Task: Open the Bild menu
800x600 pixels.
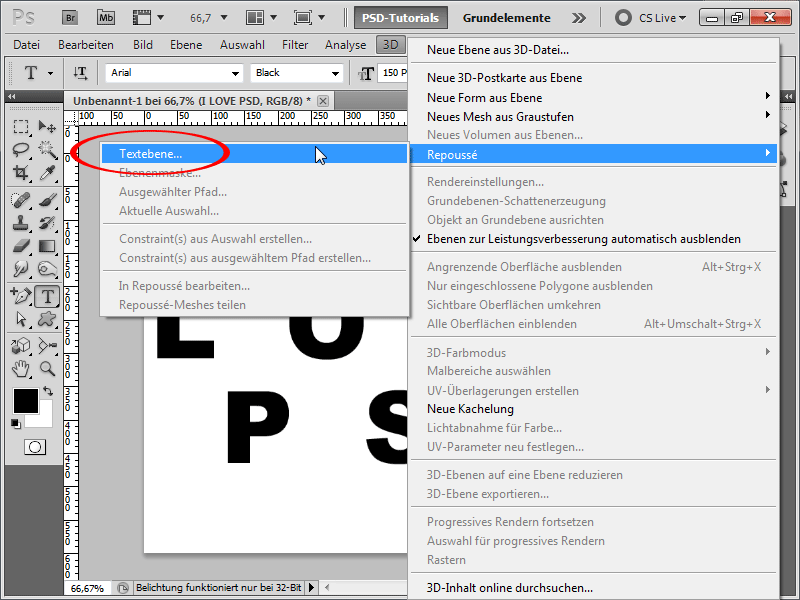Action: (x=143, y=45)
